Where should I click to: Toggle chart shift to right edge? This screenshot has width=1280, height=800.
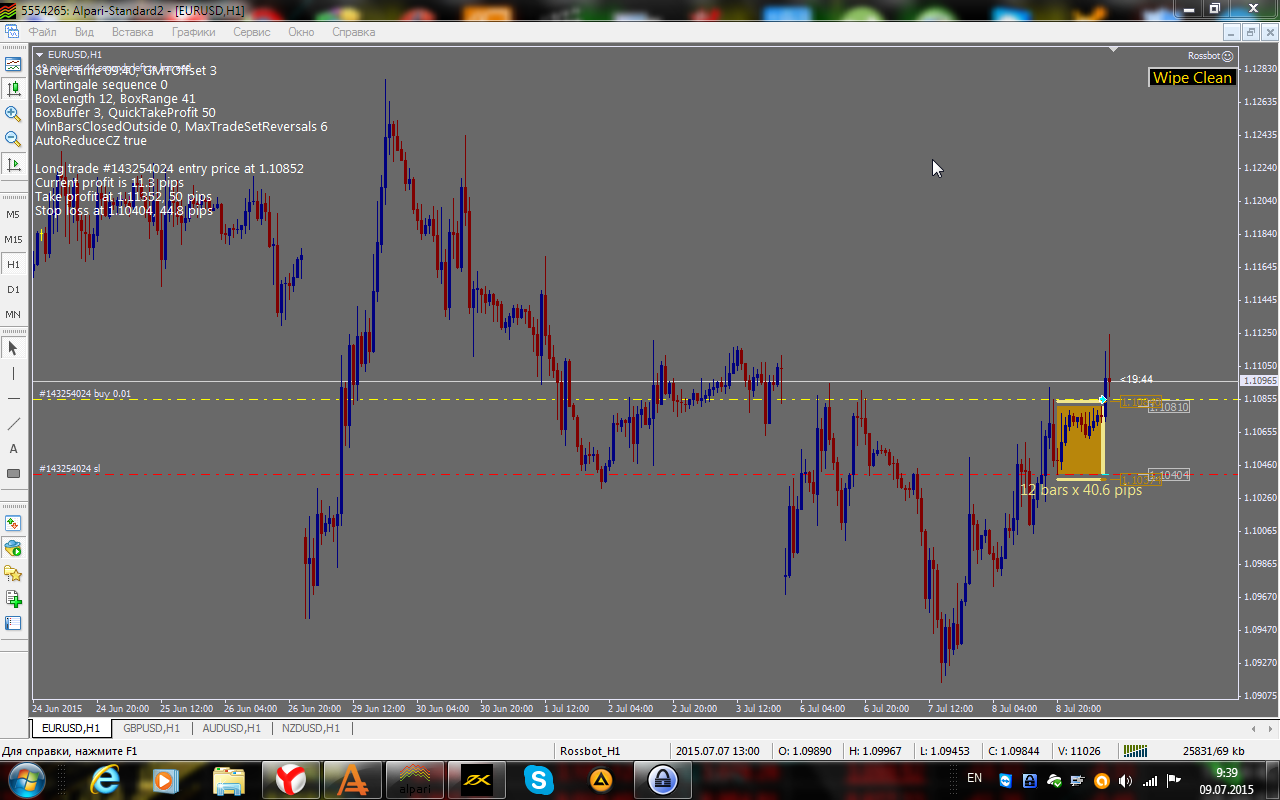[x=13, y=164]
